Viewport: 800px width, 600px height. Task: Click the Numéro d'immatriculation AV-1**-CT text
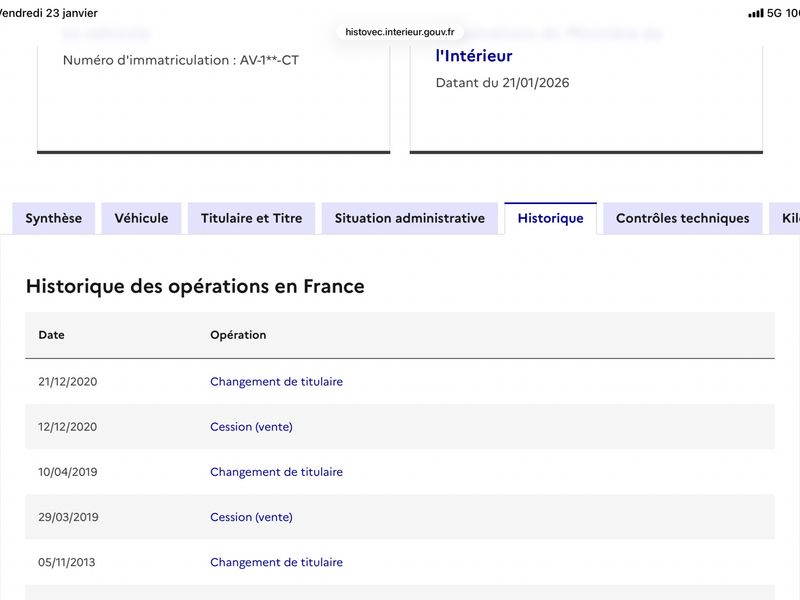click(181, 60)
